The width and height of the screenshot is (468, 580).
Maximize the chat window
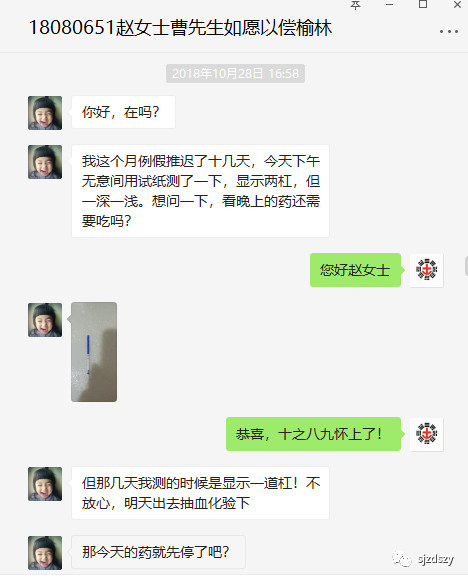423,4
